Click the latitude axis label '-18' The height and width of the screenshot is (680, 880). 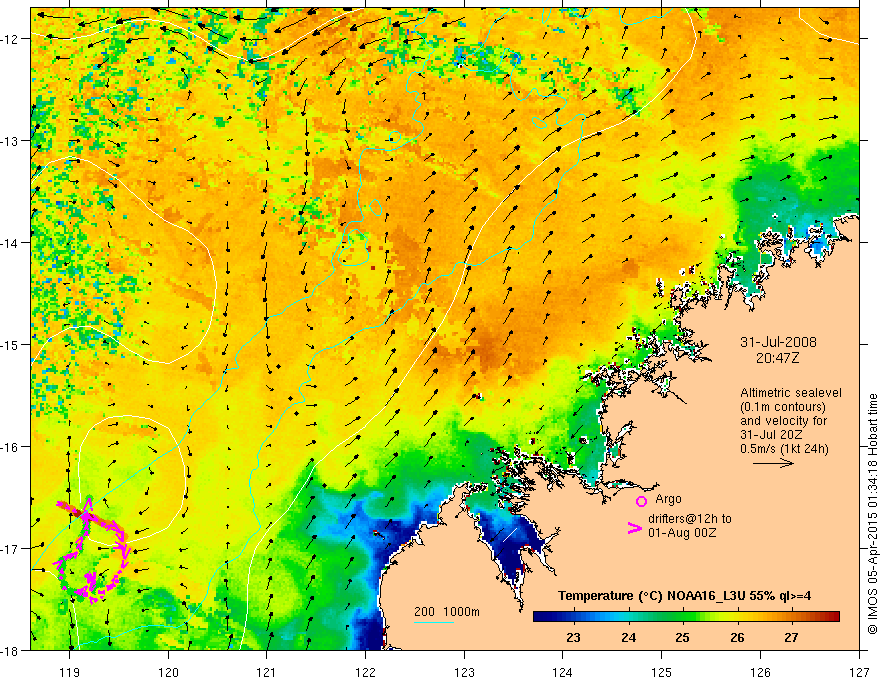pyautogui.click(x=9, y=650)
